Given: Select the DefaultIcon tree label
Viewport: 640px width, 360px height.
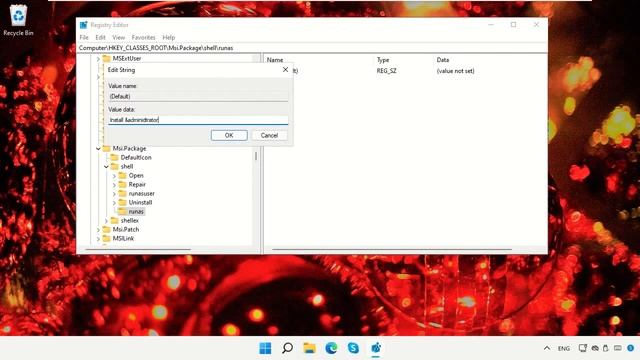Looking at the screenshot, I should click(136, 157).
